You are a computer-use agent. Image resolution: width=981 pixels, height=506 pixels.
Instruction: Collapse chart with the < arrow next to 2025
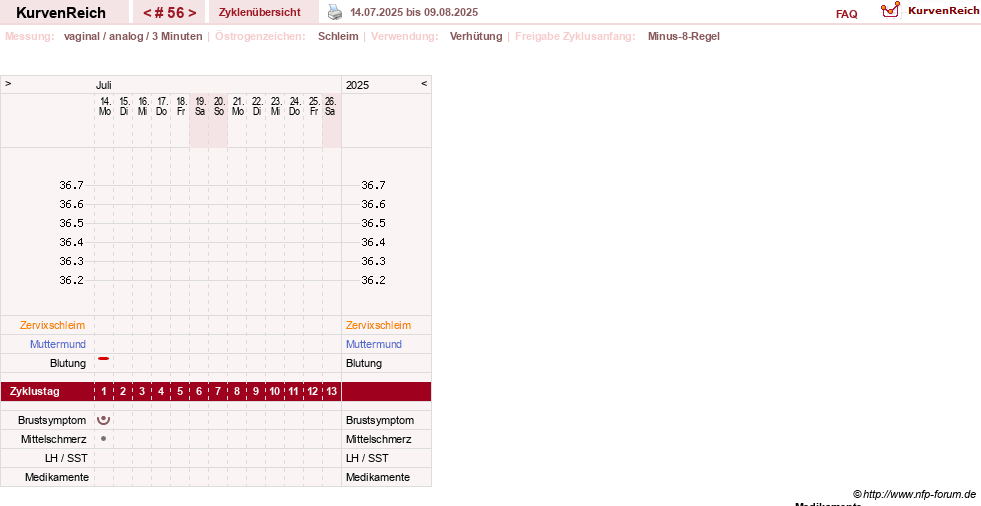click(424, 83)
